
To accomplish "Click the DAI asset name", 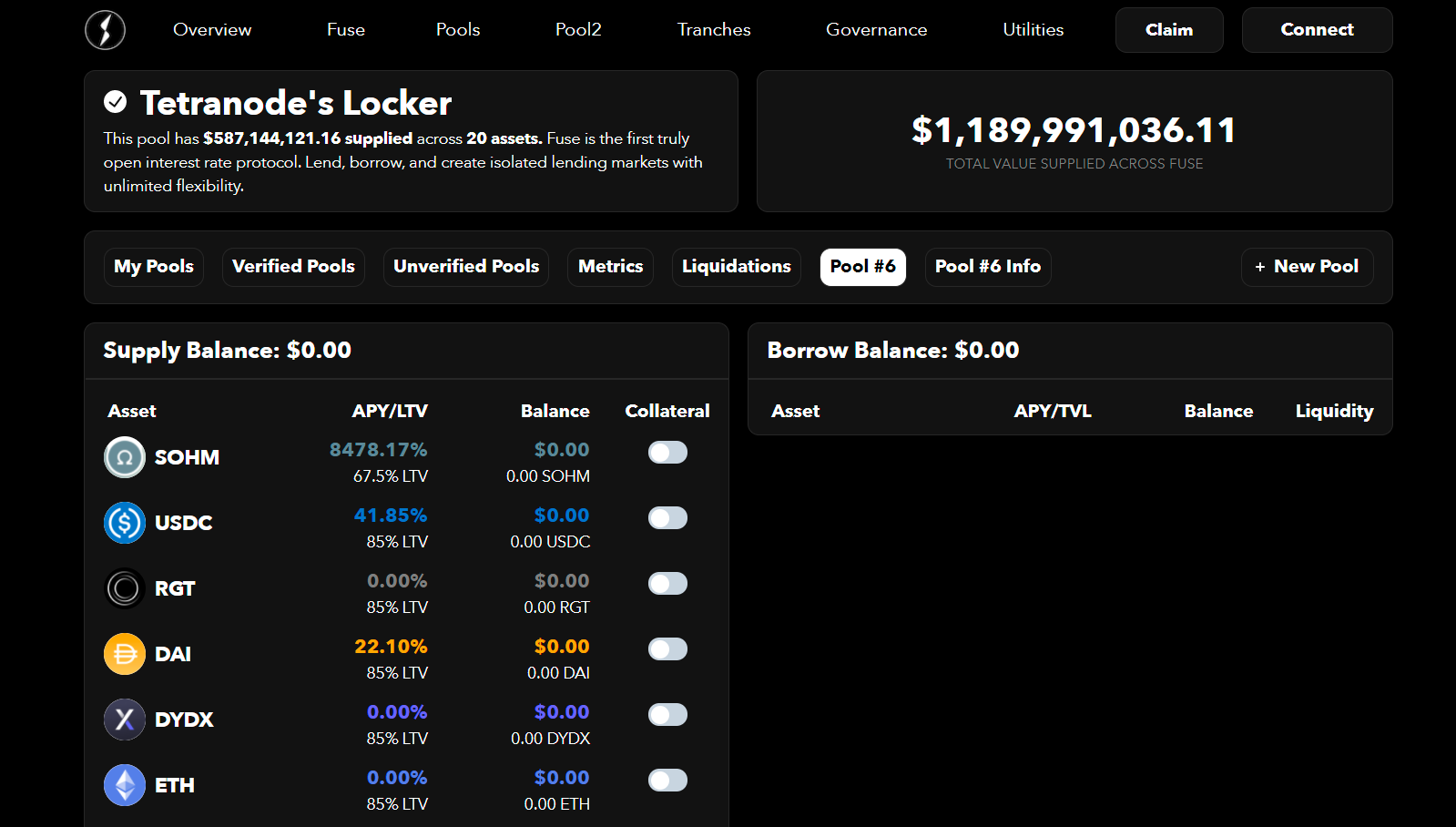I will (173, 654).
